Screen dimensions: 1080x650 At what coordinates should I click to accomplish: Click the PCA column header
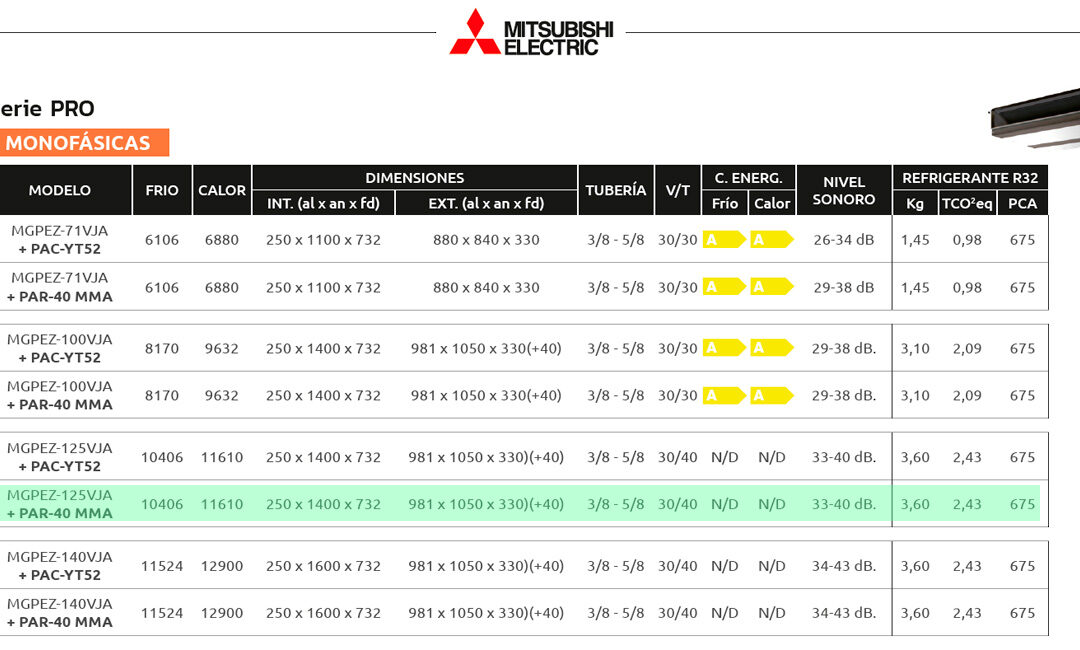[x=1022, y=203]
